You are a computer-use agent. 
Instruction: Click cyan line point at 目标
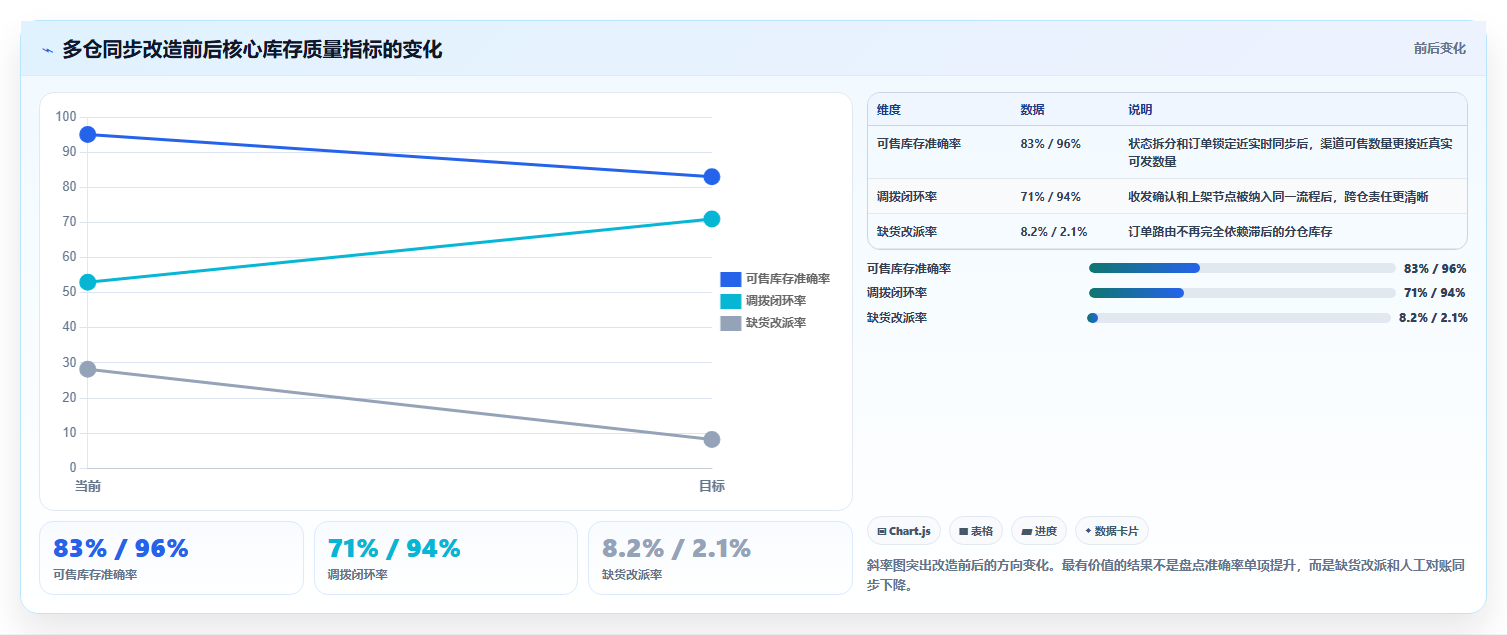pos(712,219)
